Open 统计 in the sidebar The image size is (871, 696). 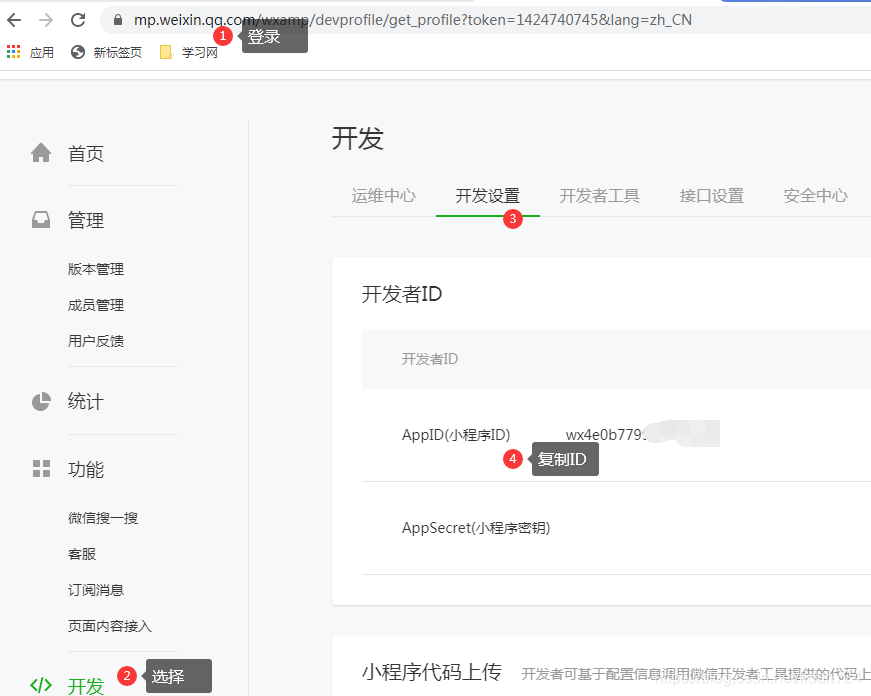(x=86, y=401)
